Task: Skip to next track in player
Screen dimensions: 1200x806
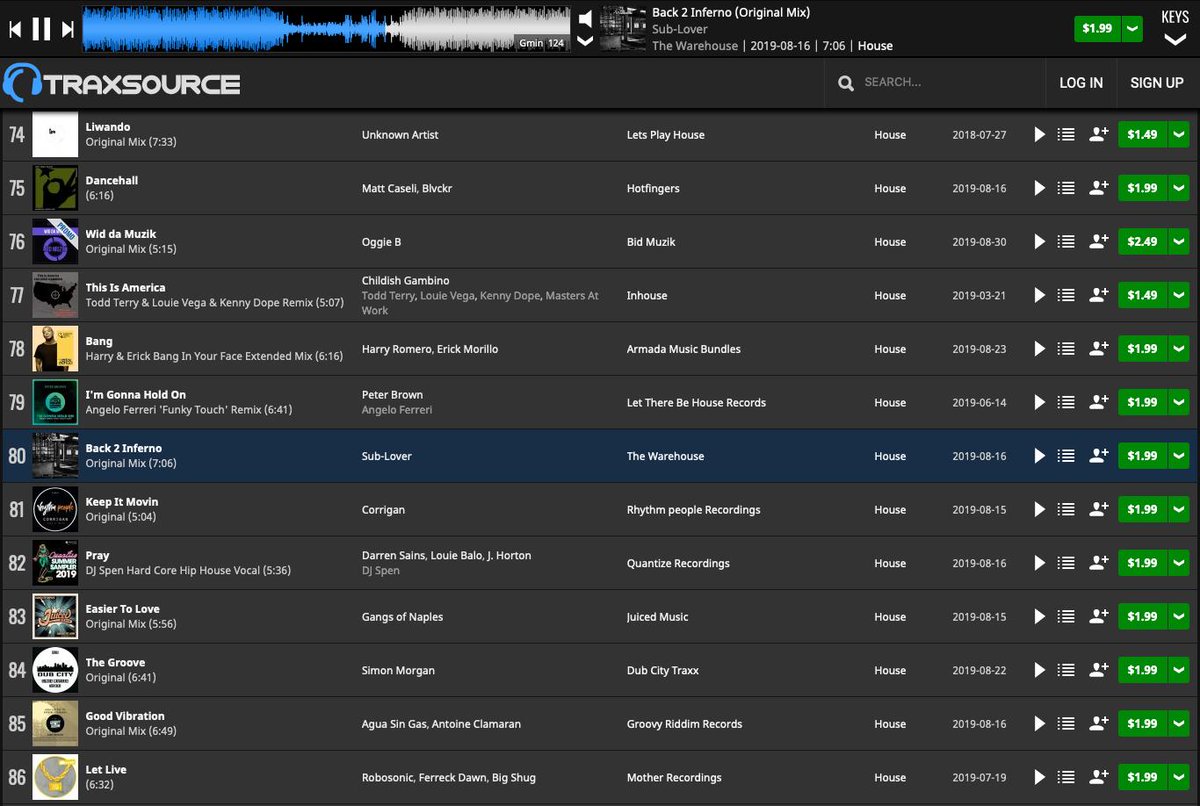Action: (67, 29)
